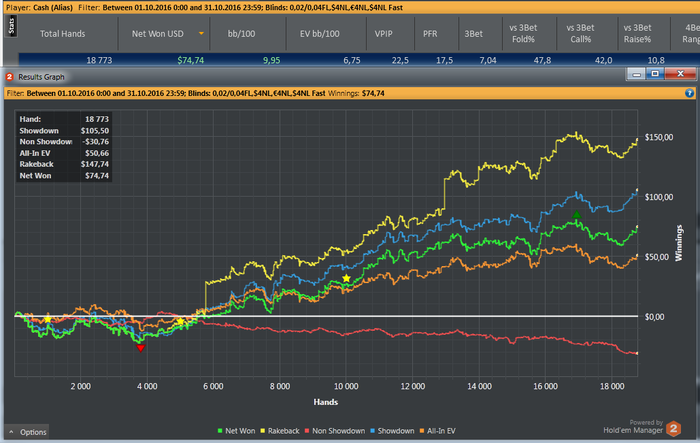Viewport: 700px width, 443px height.
Task: Sort by the VPIP column header
Action: click(383, 33)
